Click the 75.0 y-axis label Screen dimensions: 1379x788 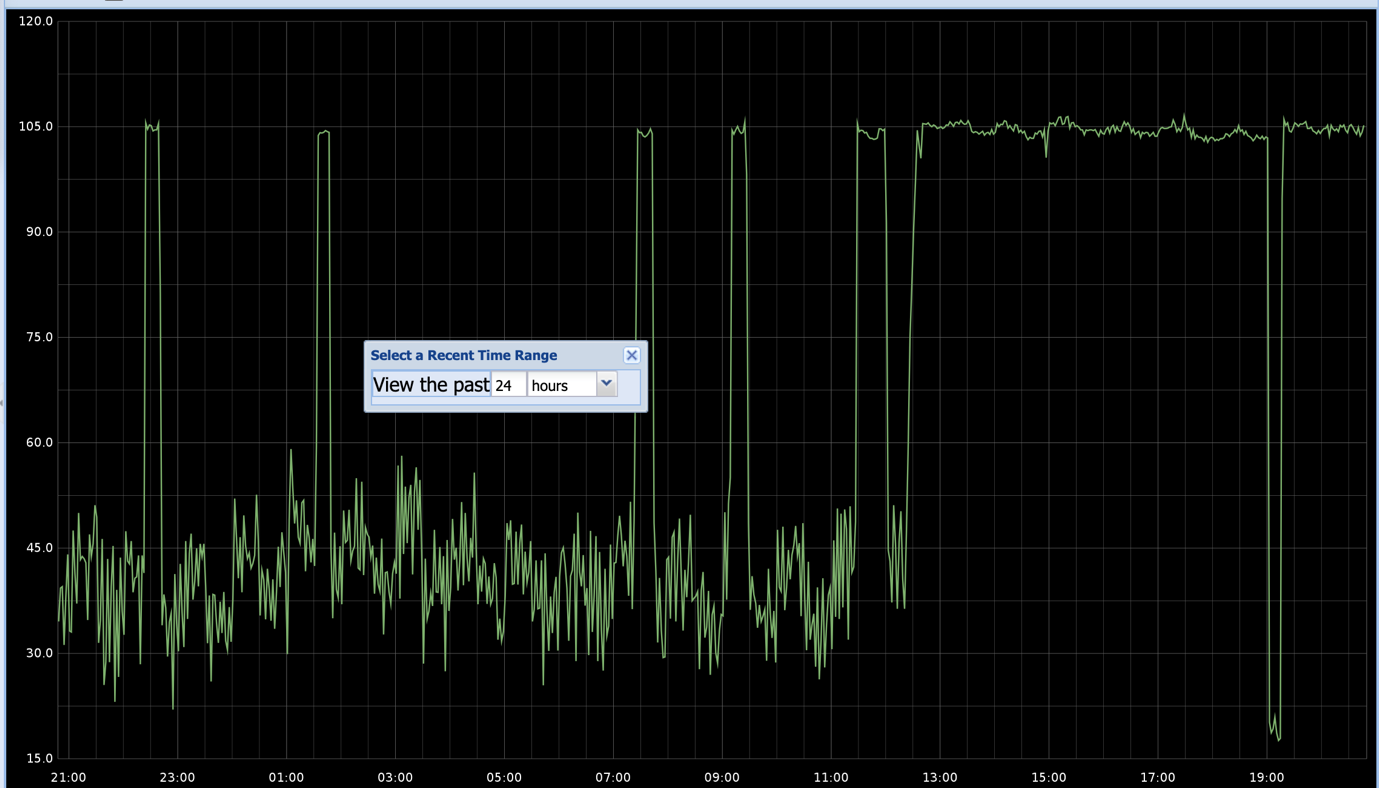pos(39,337)
